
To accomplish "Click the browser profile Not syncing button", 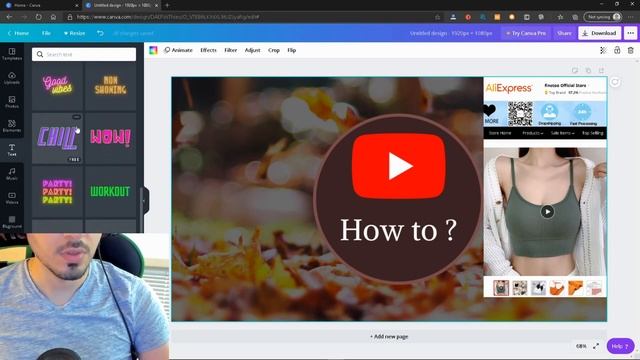I will tap(603, 17).
